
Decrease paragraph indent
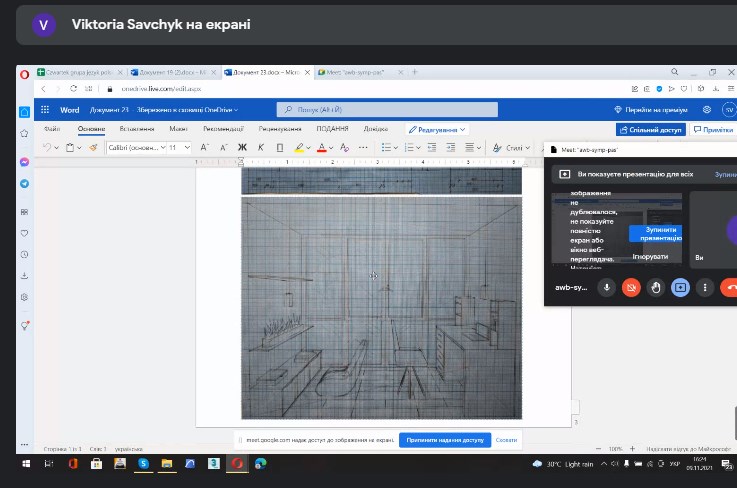tap(432, 148)
